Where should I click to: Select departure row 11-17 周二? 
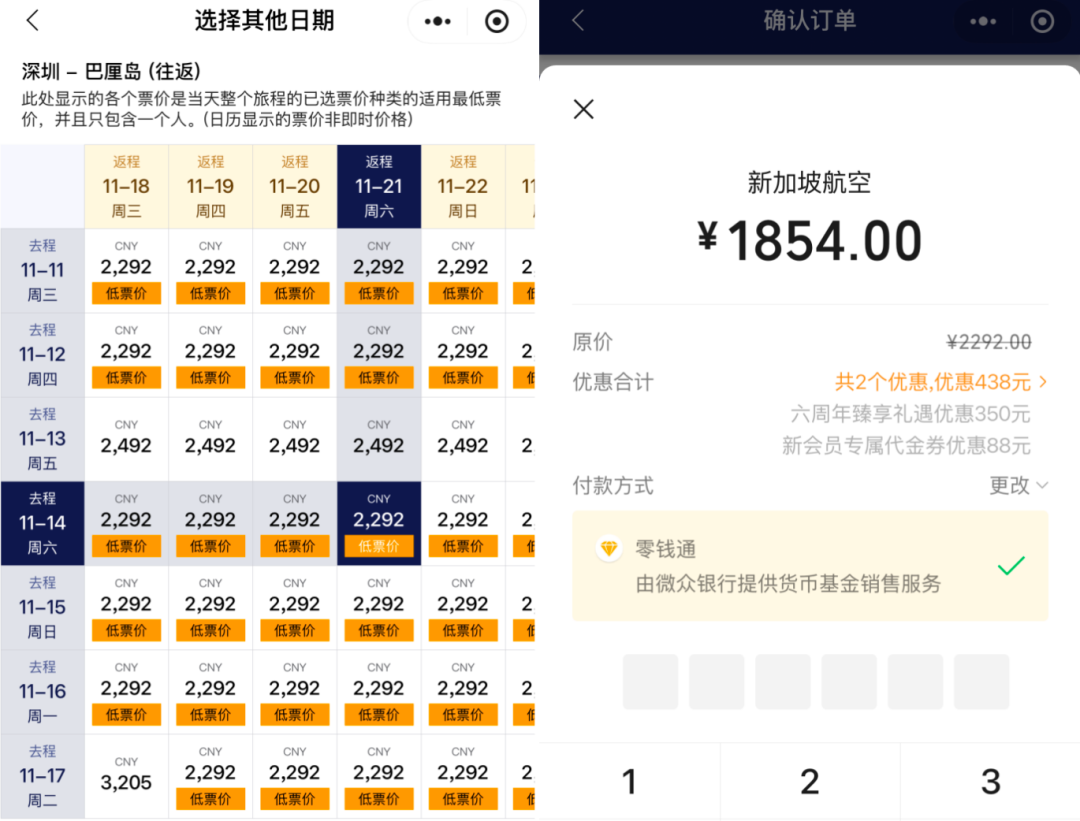(42, 776)
